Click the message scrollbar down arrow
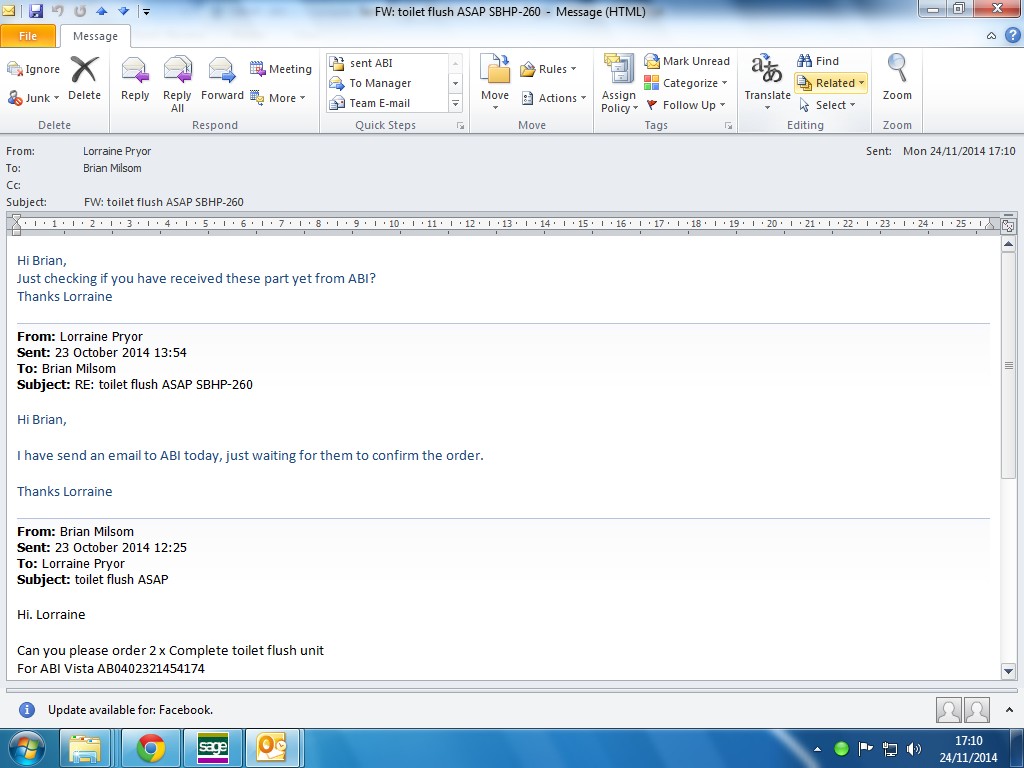This screenshot has width=1024, height=768. point(1008,671)
